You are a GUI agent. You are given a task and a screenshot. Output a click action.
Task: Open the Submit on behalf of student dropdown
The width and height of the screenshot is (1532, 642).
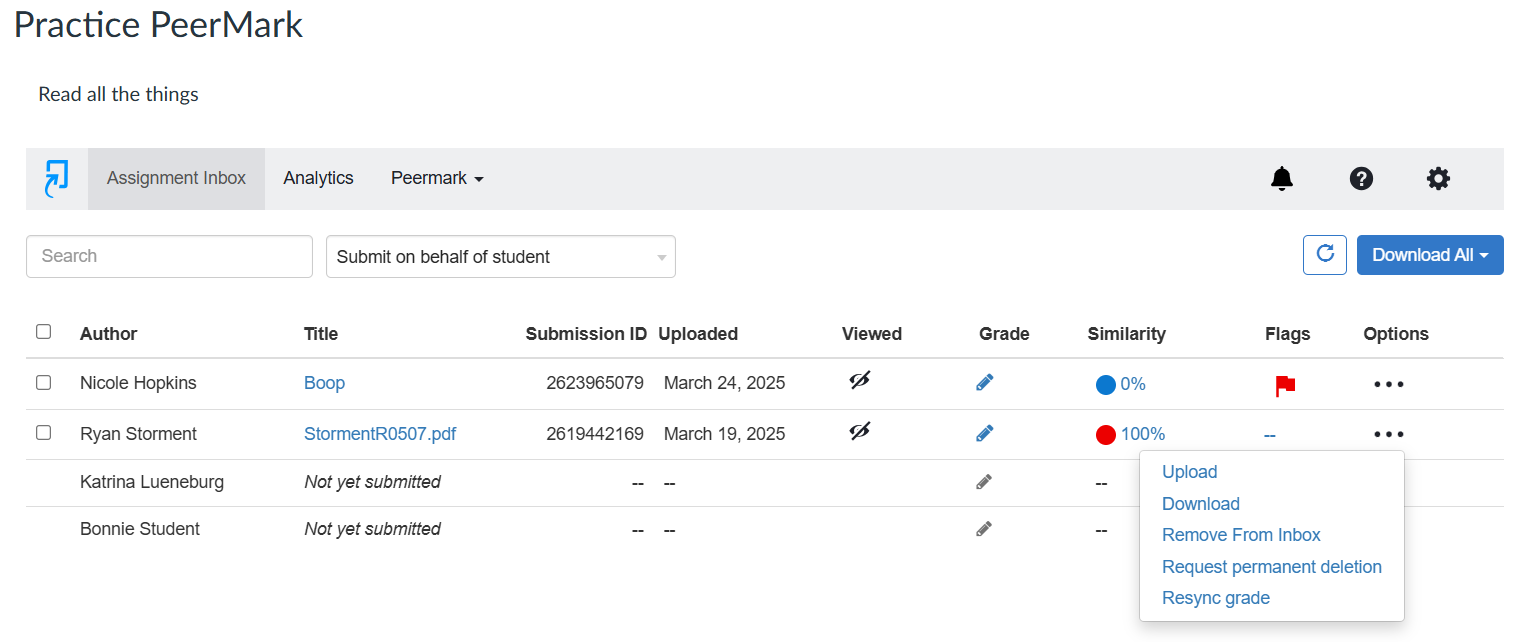(501, 257)
